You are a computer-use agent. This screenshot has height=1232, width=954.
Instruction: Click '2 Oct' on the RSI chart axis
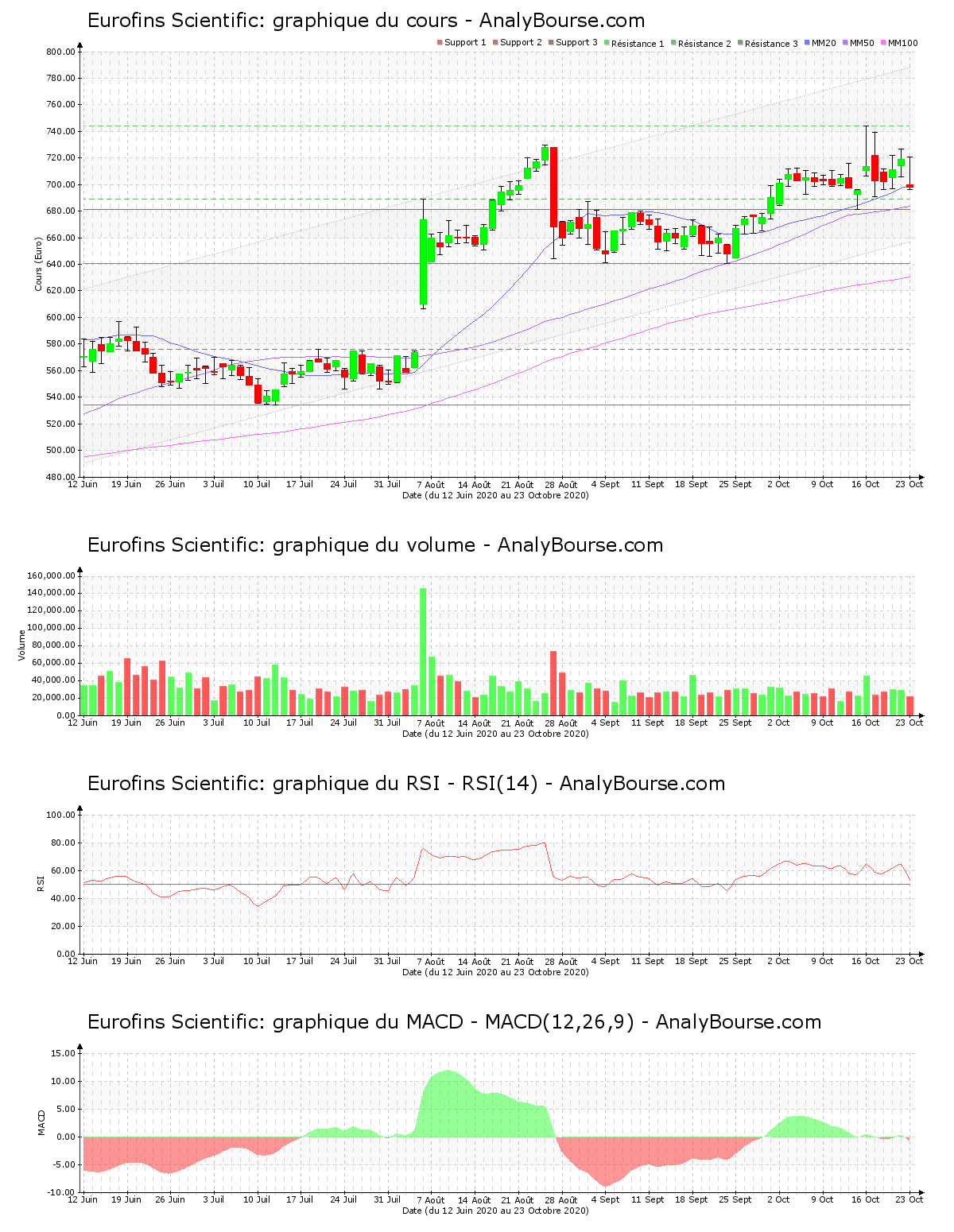click(779, 961)
